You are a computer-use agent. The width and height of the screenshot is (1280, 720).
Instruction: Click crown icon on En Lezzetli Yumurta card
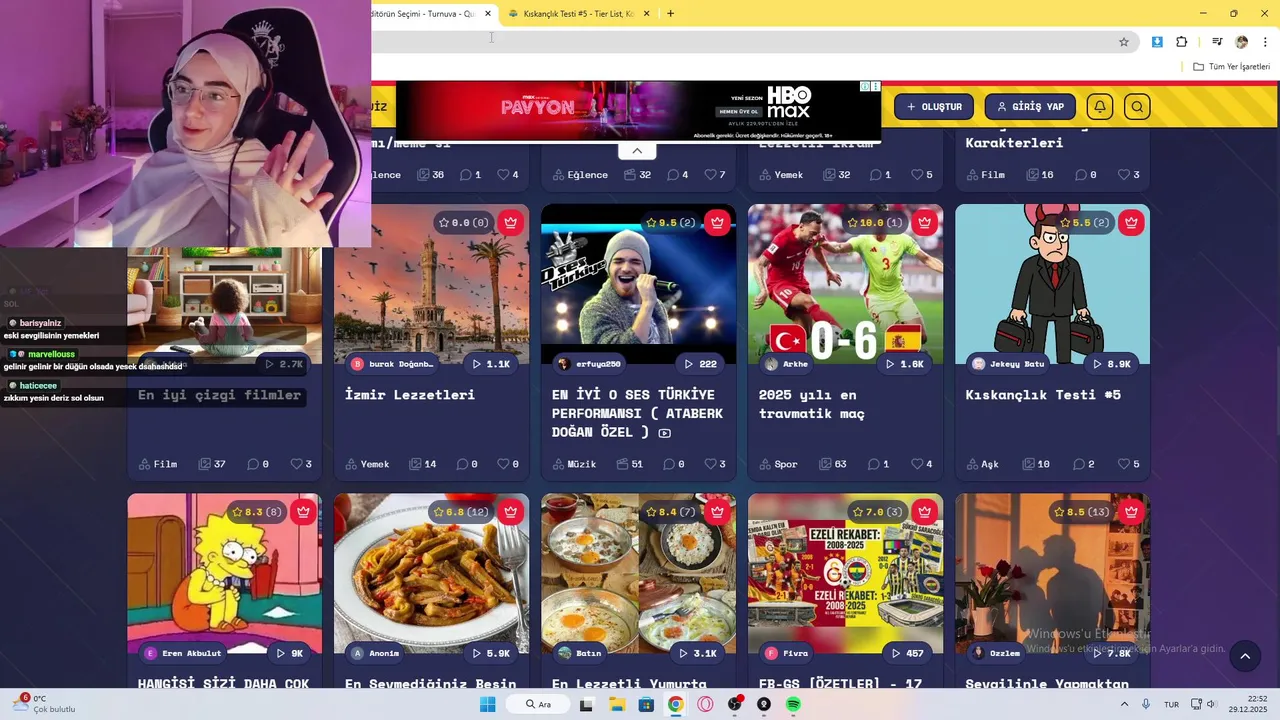pyautogui.click(x=718, y=512)
